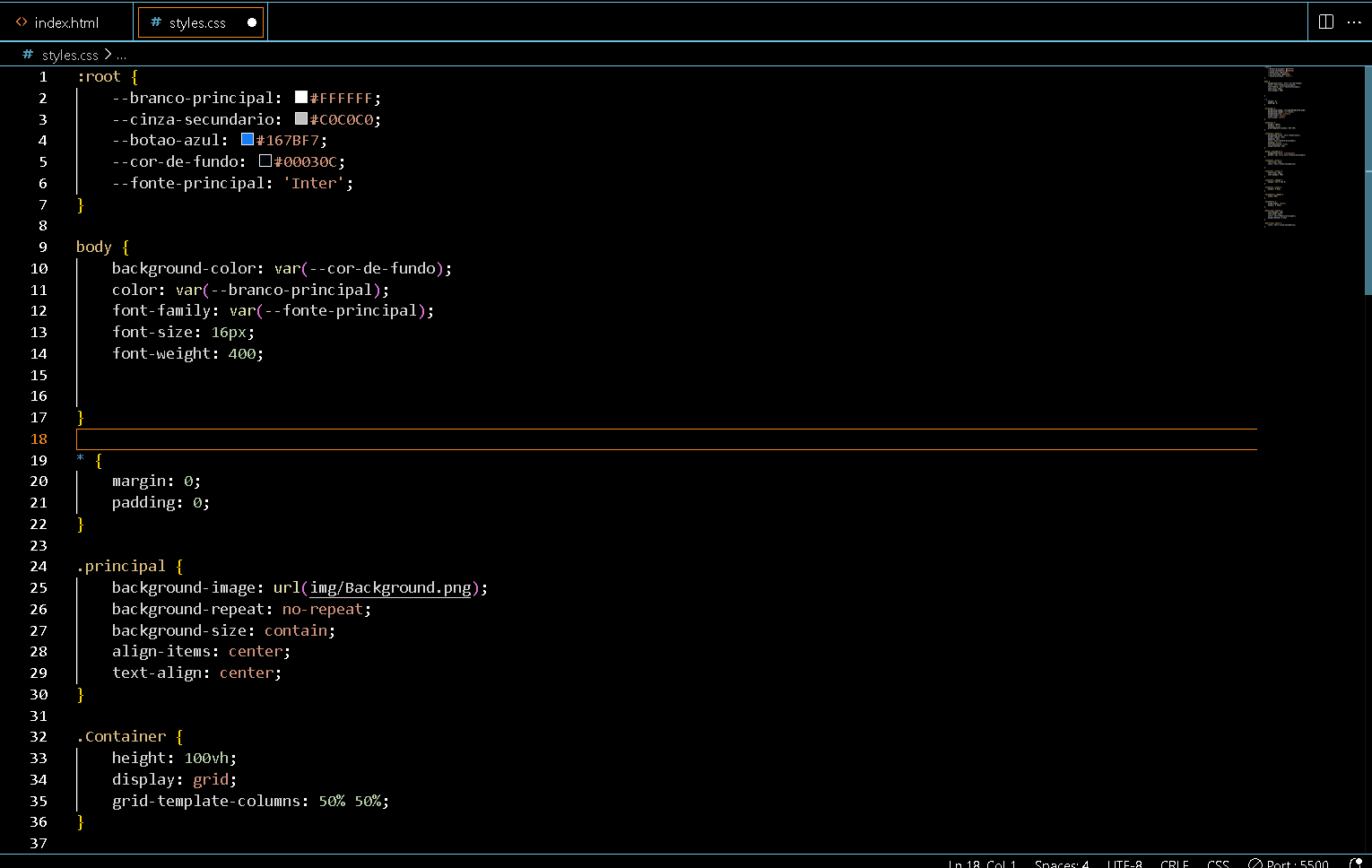Switch to the index.html tab
This screenshot has width=1372, height=868.
(x=66, y=22)
